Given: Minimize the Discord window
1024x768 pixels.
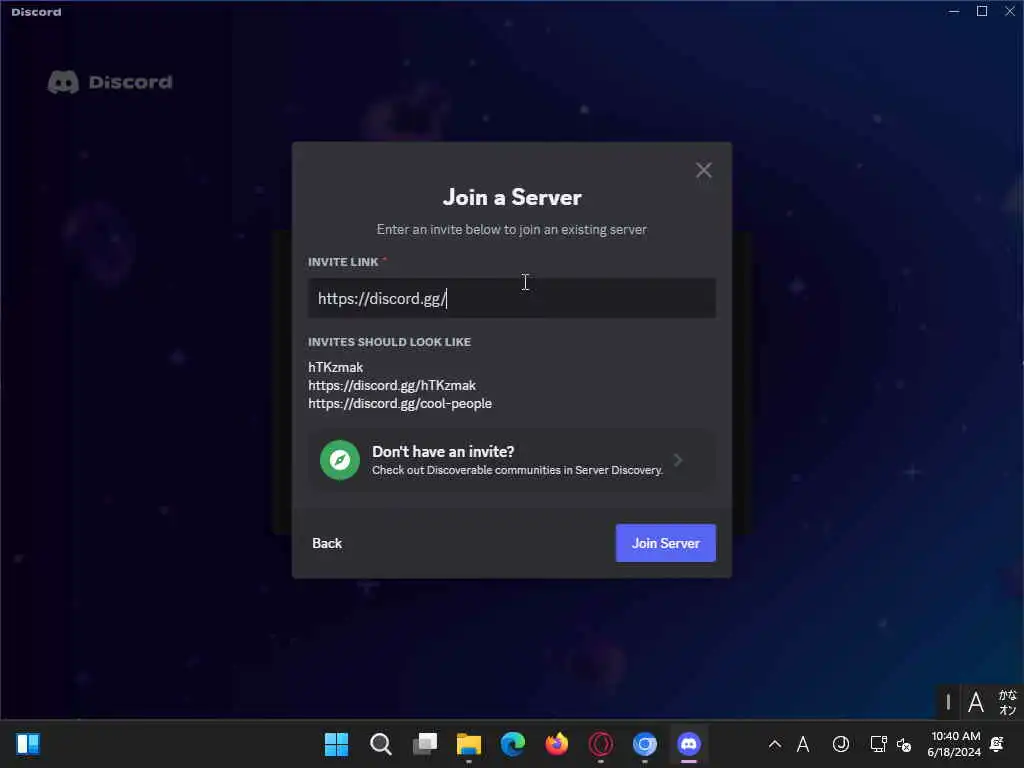Looking at the screenshot, I should pyautogui.click(x=954, y=11).
